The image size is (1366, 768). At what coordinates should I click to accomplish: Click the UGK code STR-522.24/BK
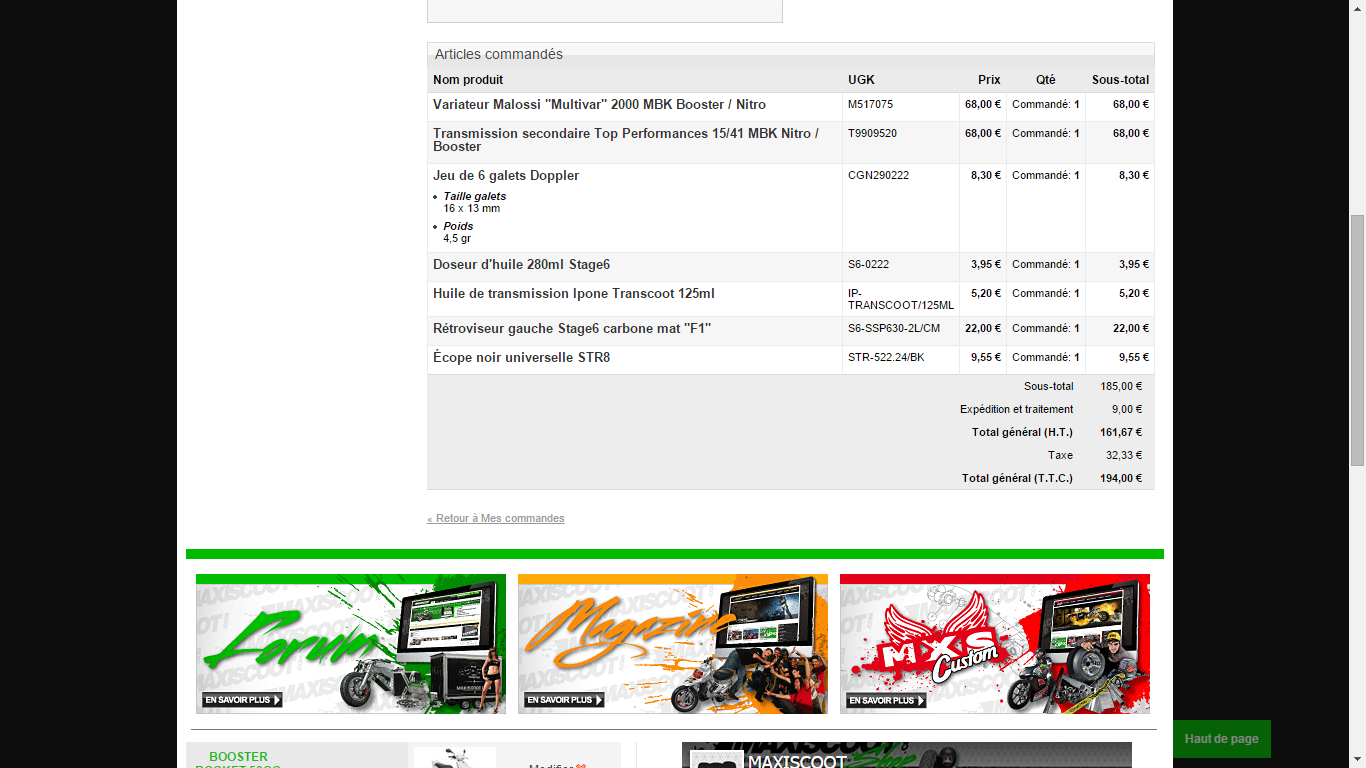click(x=886, y=357)
